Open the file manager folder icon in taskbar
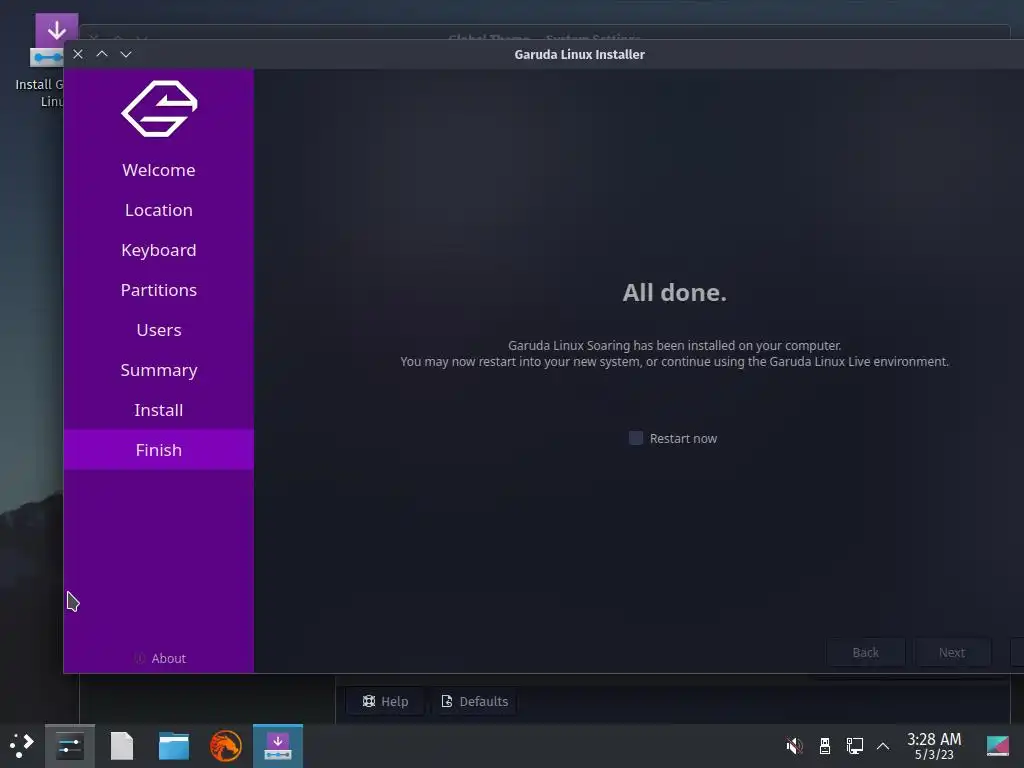1024x768 pixels. pyautogui.click(x=174, y=746)
